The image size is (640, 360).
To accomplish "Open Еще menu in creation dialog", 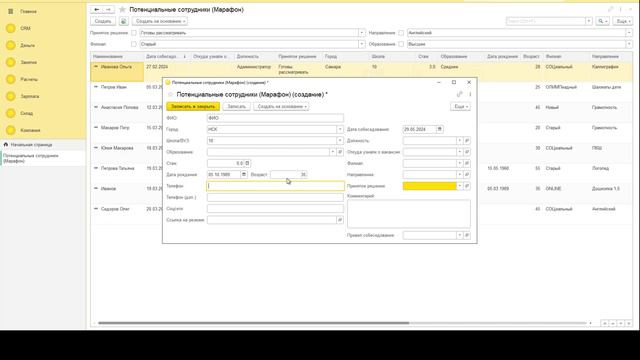I will (460, 107).
